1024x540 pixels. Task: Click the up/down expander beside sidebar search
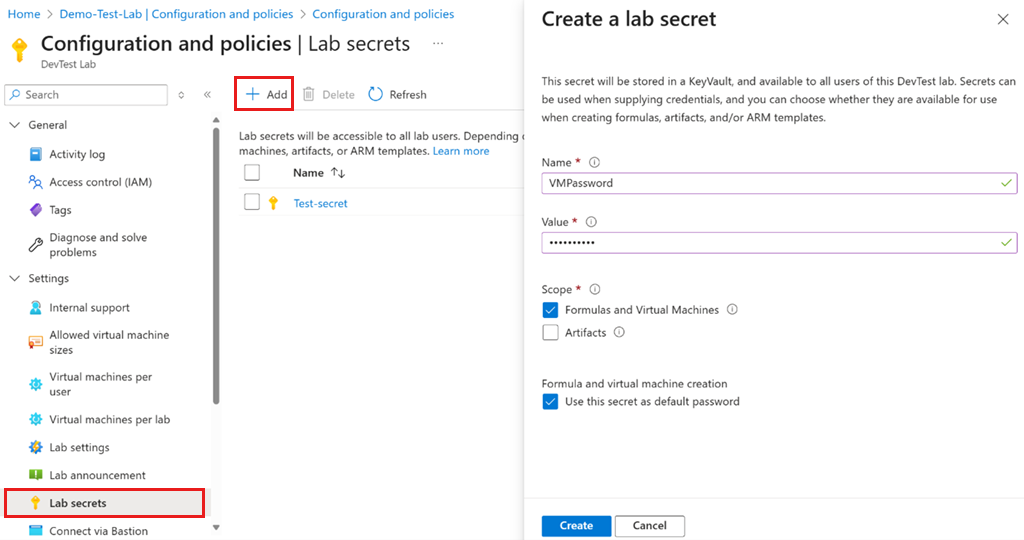coord(181,95)
